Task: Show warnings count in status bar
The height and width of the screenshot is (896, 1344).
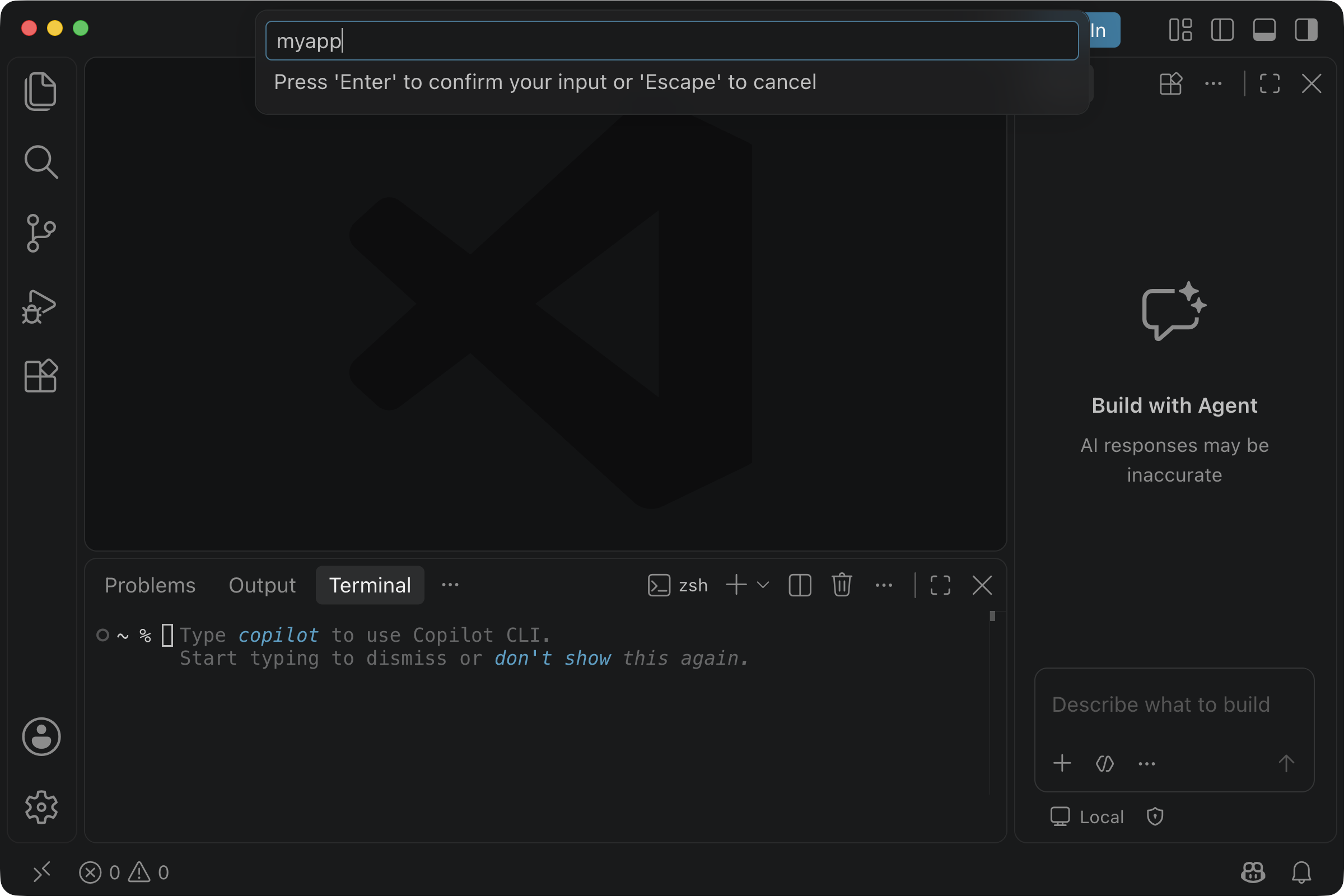Action: click(x=148, y=872)
